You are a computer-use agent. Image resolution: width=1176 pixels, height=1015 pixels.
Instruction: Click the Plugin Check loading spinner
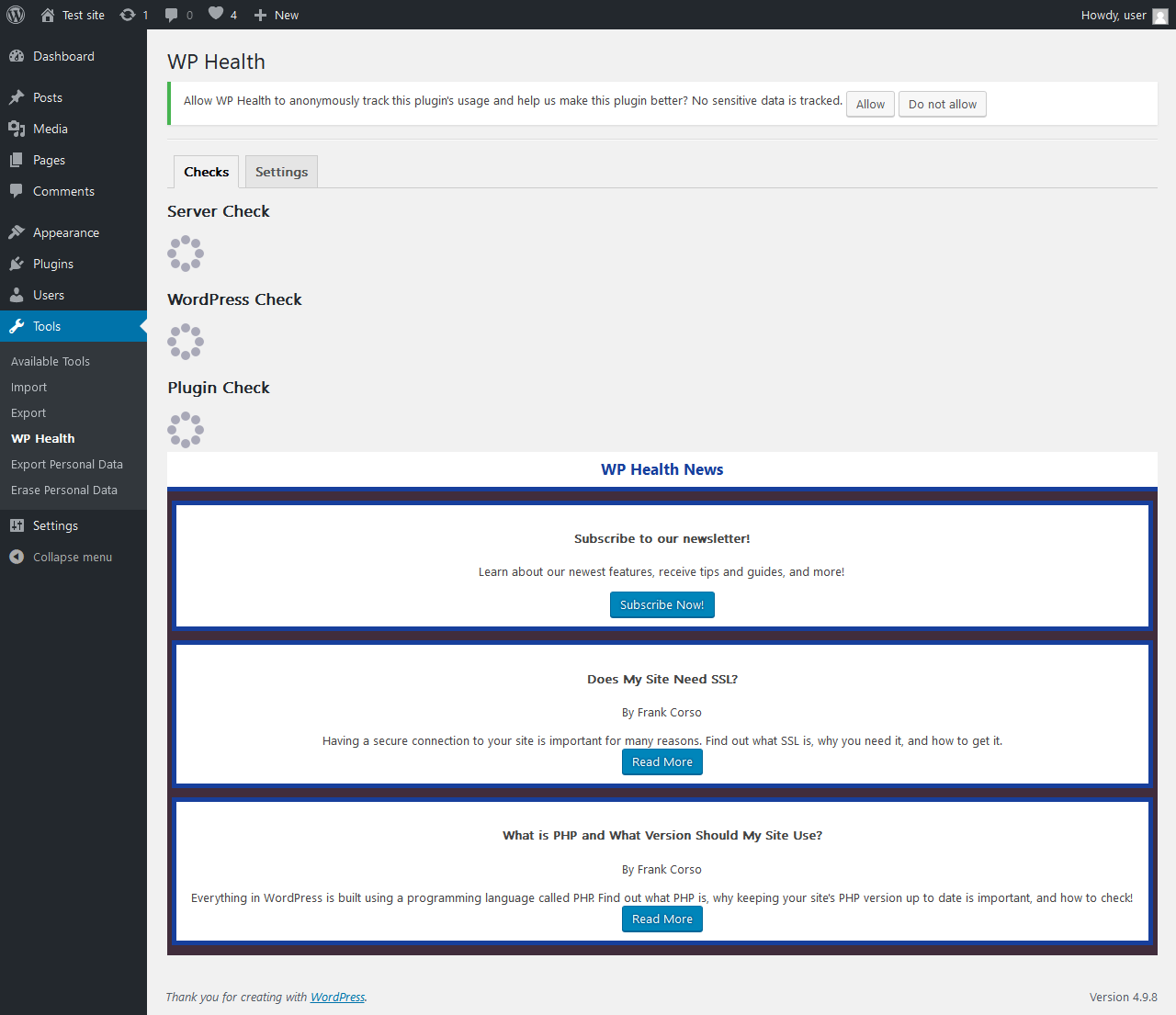pyautogui.click(x=186, y=430)
